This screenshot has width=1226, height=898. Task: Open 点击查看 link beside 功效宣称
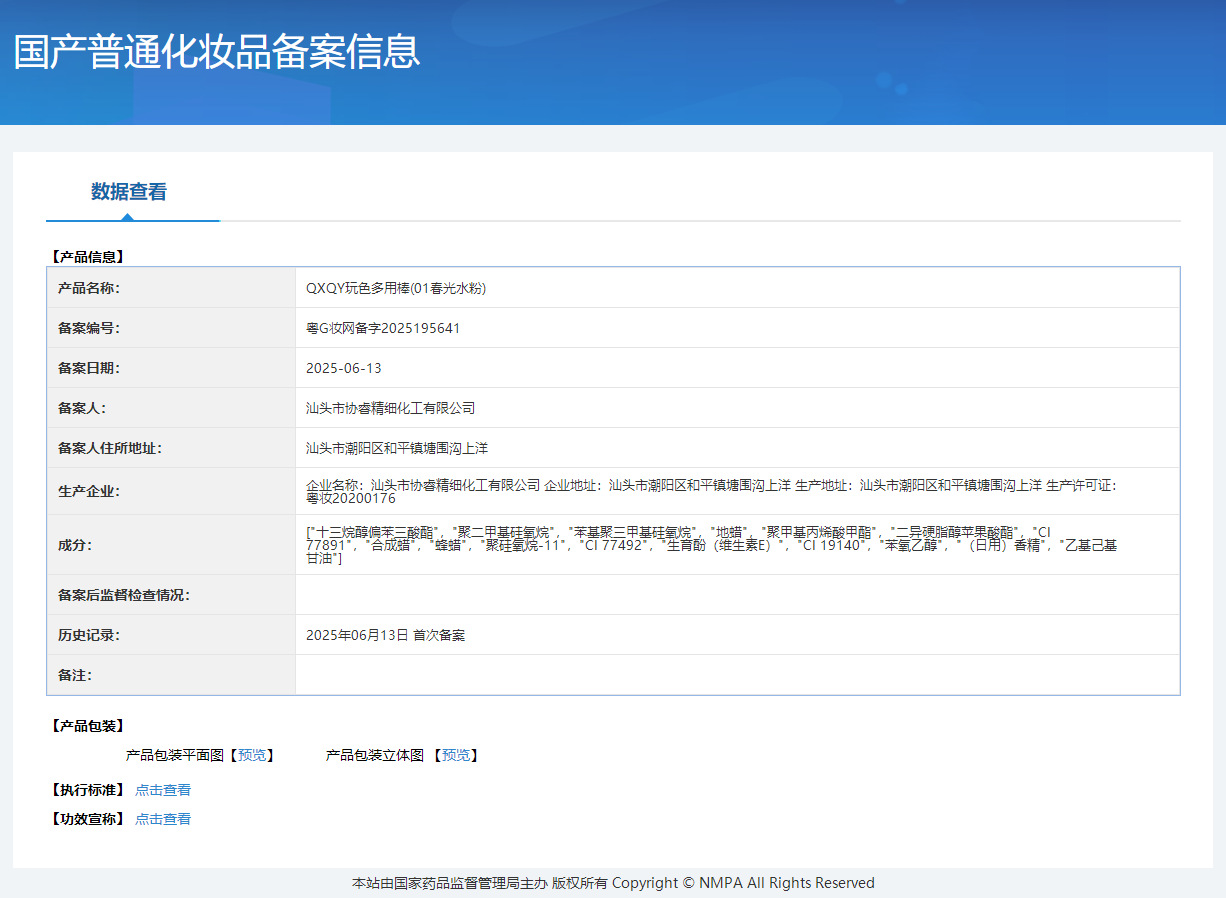[x=163, y=819]
